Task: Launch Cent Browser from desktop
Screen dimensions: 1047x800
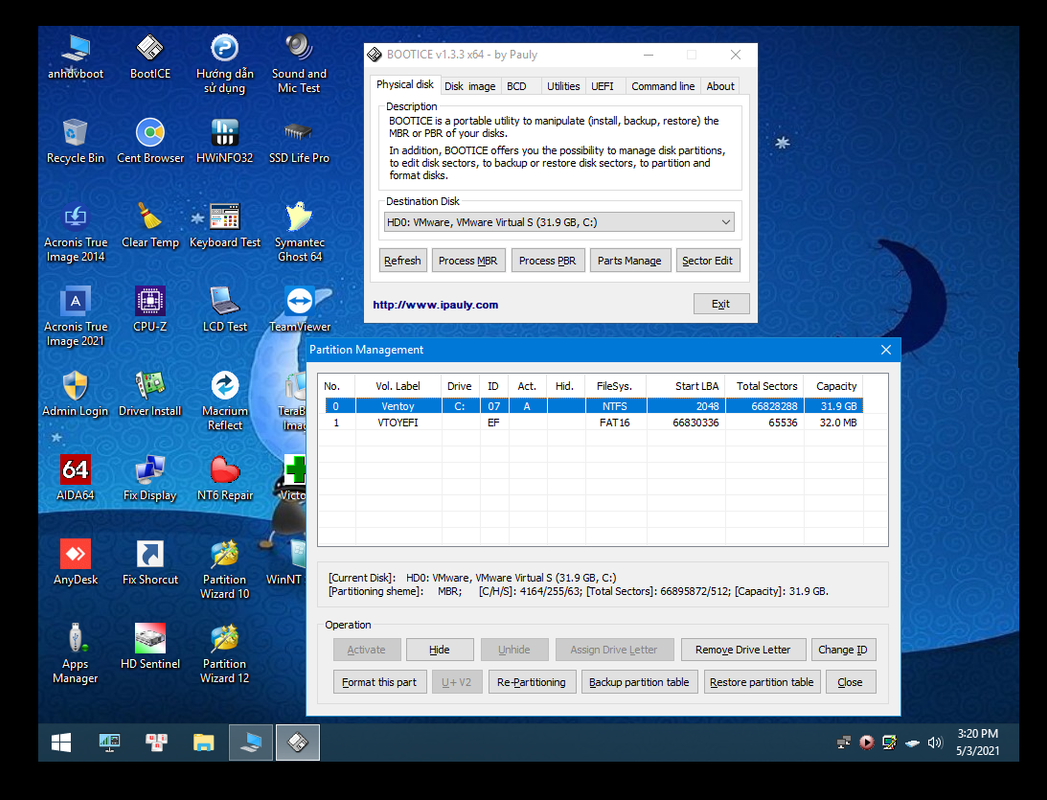Action: [150, 141]
